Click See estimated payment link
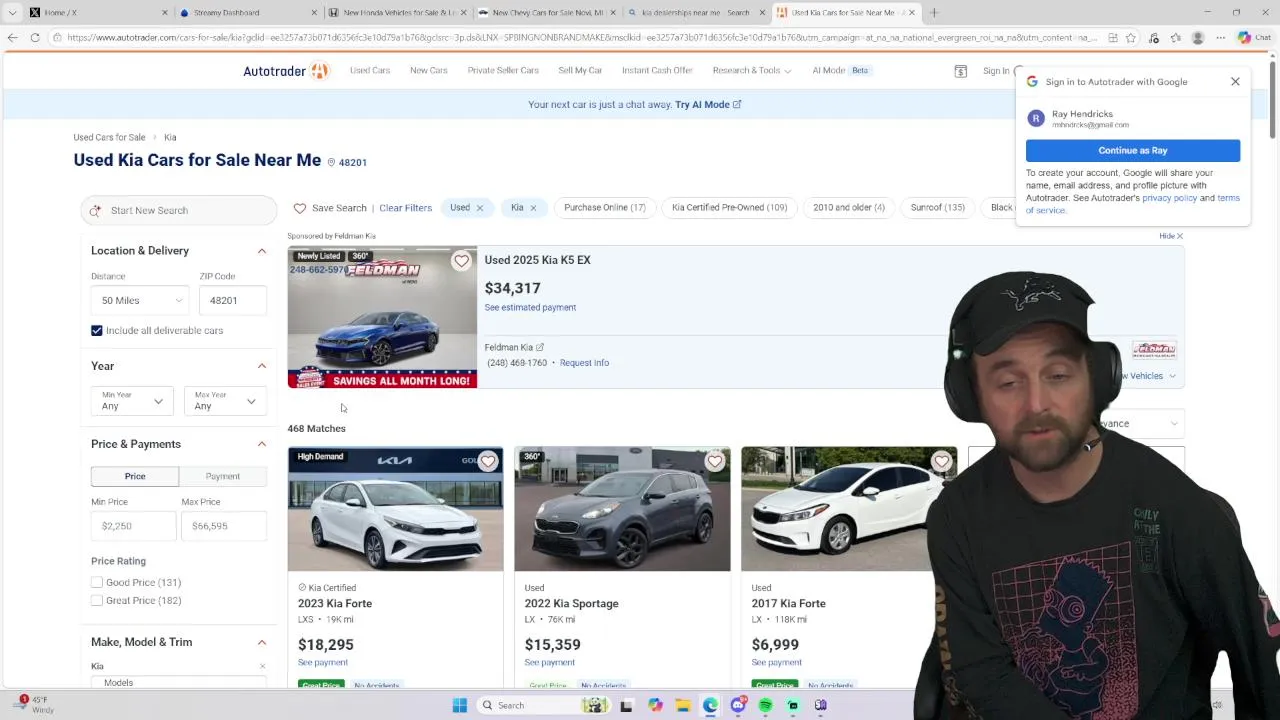 [530, 308]
